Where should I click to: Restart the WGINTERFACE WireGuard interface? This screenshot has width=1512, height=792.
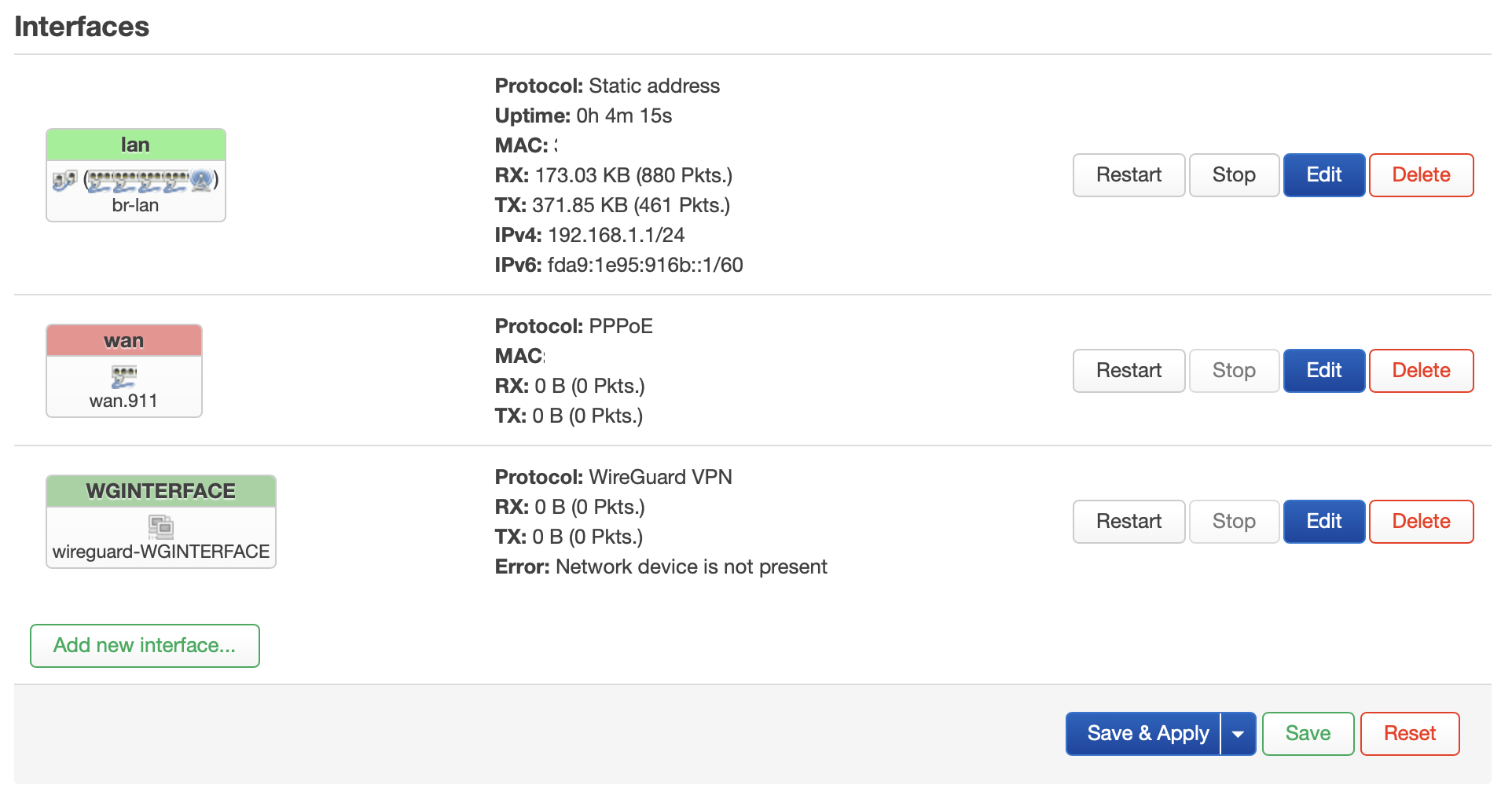[x=1128, y=522]
